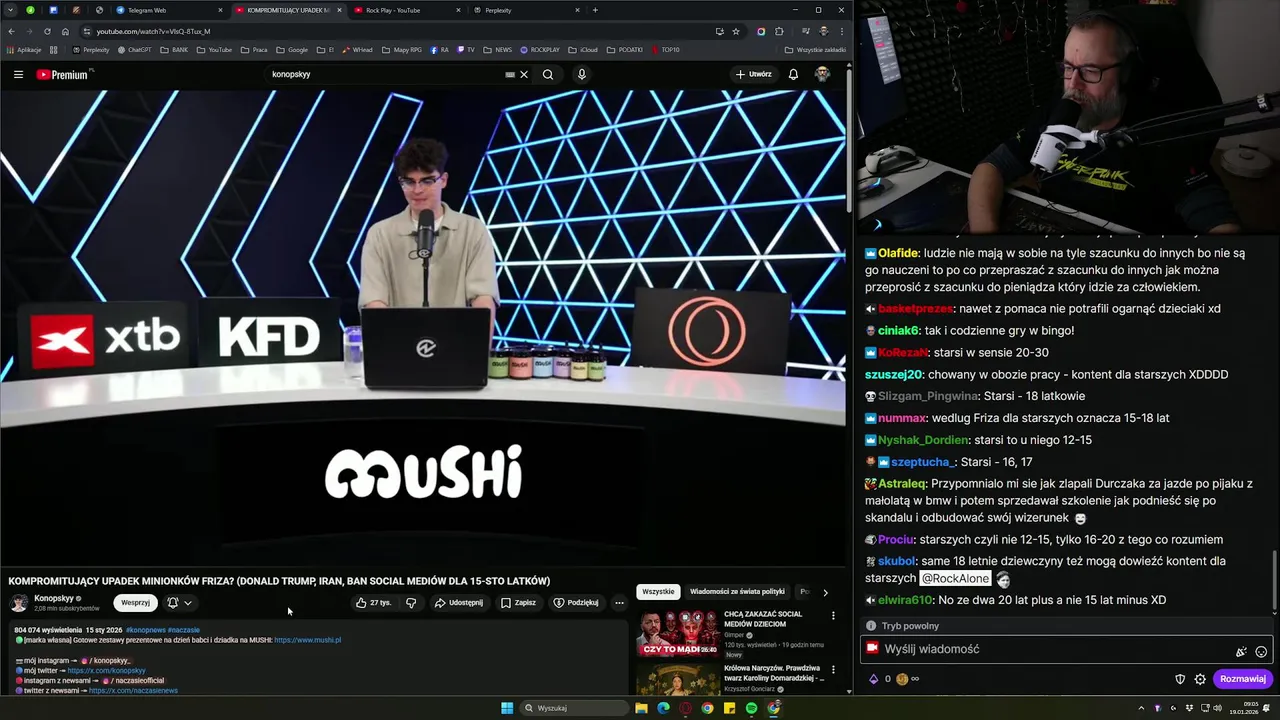Click the browser address bar URL
Screen dimensions: 1280x720
point(153,31)
